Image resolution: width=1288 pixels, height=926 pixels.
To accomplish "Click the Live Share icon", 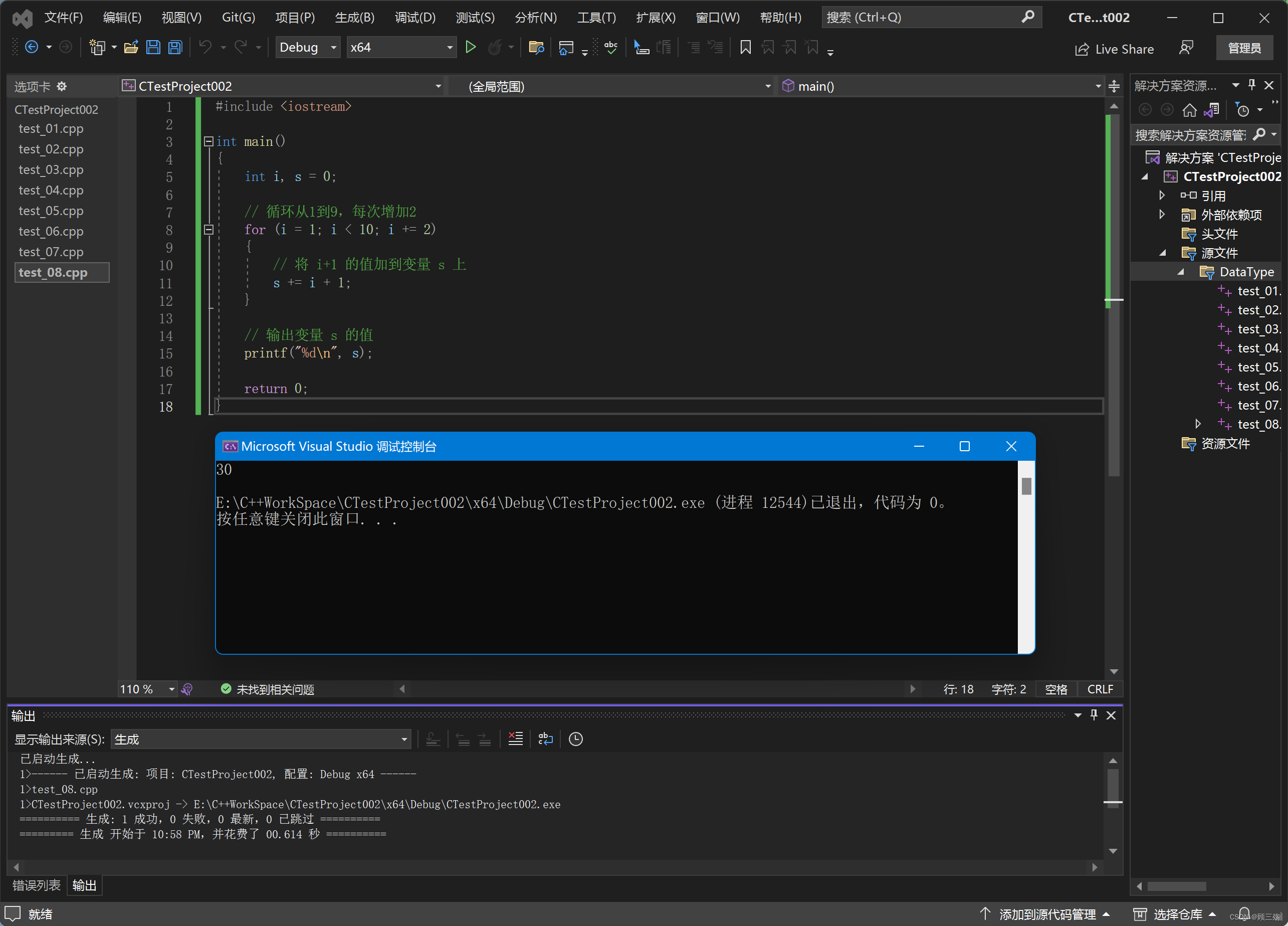I will 1082,50.
